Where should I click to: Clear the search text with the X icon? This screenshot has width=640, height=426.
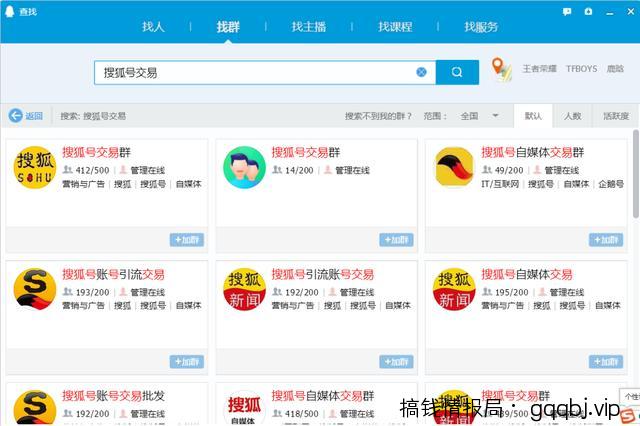421,72
